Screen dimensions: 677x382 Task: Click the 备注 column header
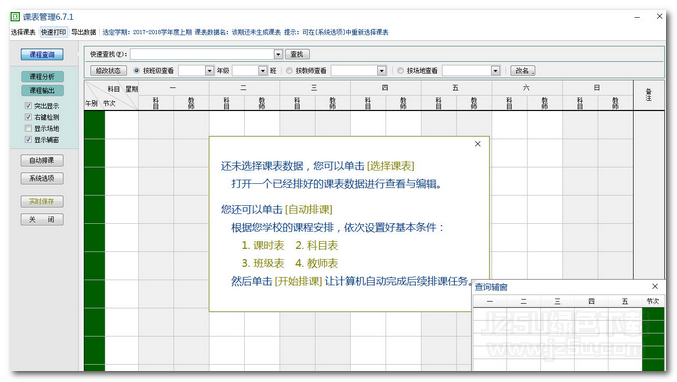coord(649,95)
